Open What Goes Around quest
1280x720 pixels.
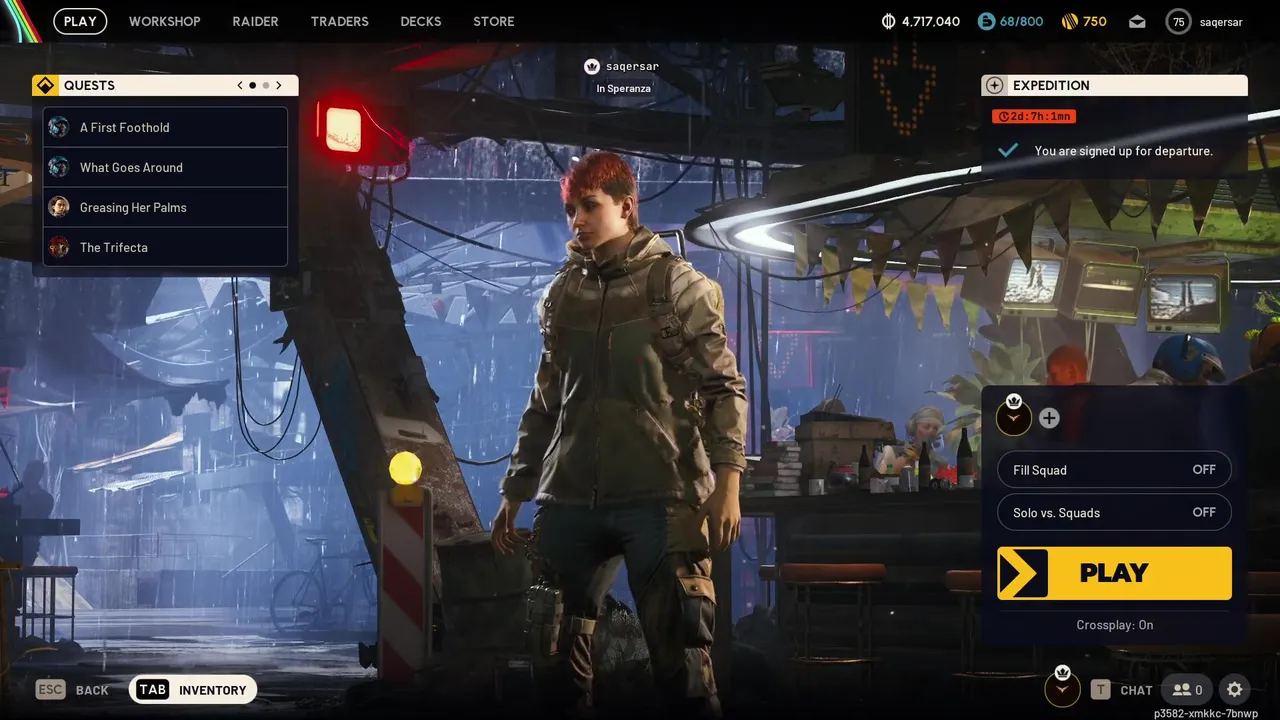(165, 167)
